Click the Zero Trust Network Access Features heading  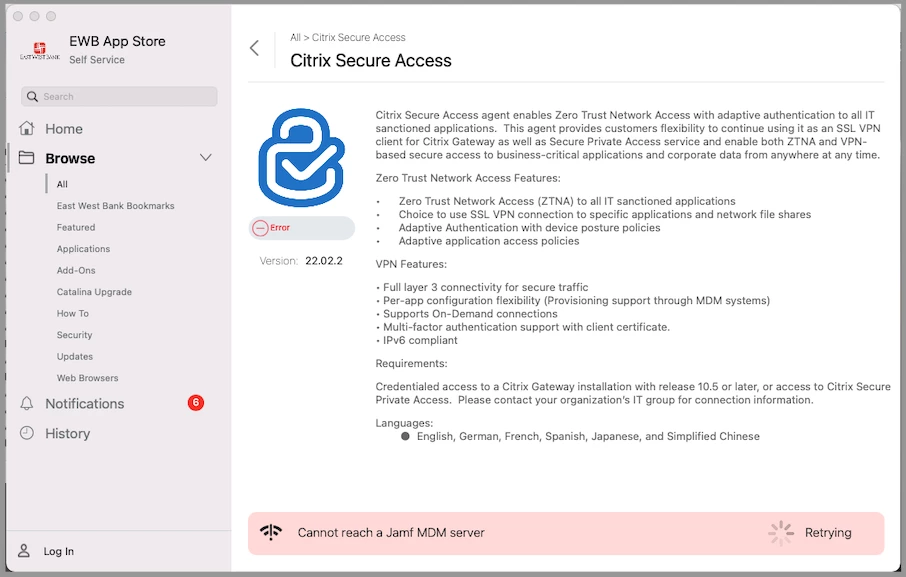point(468,178)
